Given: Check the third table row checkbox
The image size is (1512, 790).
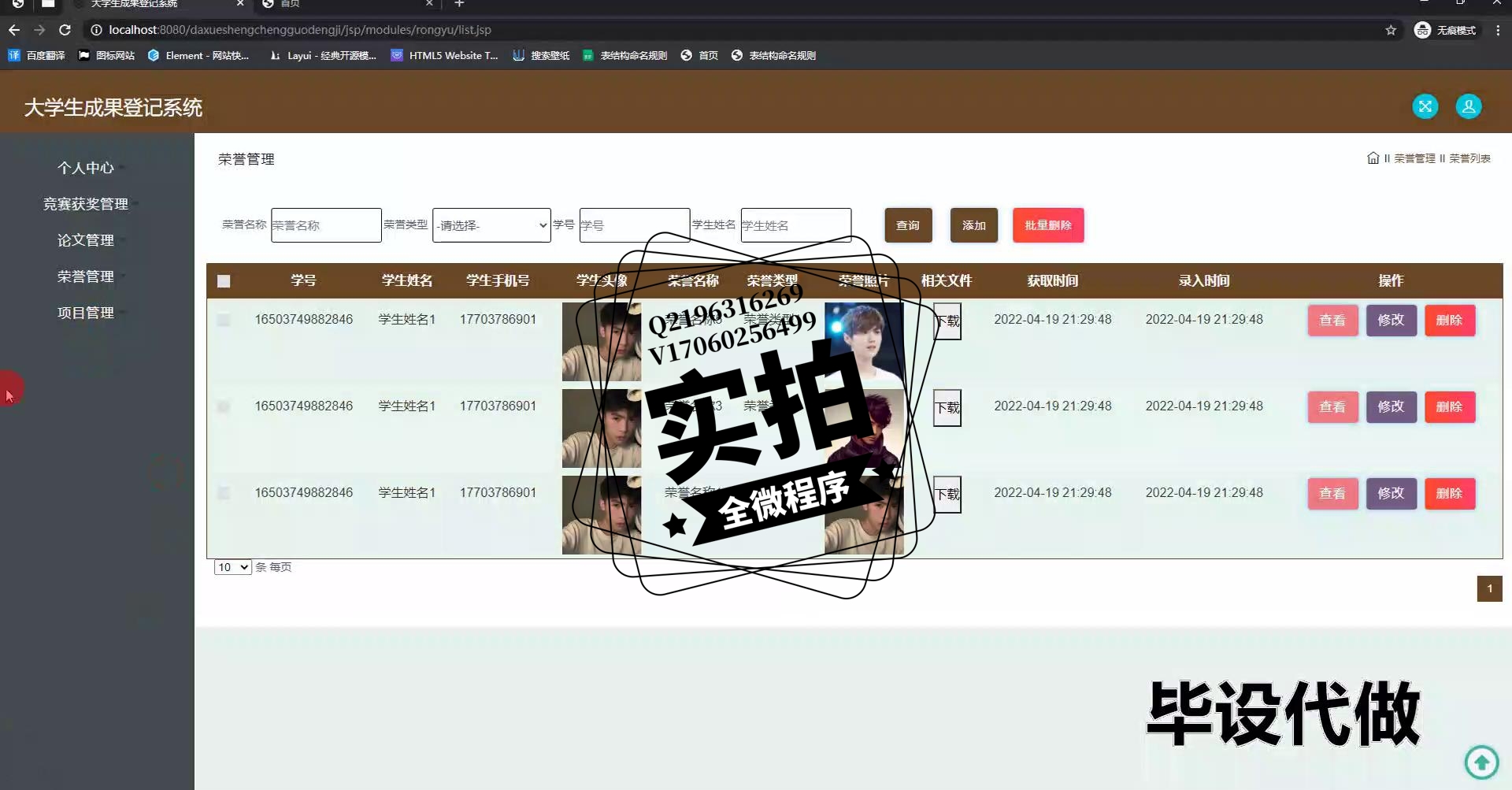Looking at the screenshot, I should (x=224, y=493).
